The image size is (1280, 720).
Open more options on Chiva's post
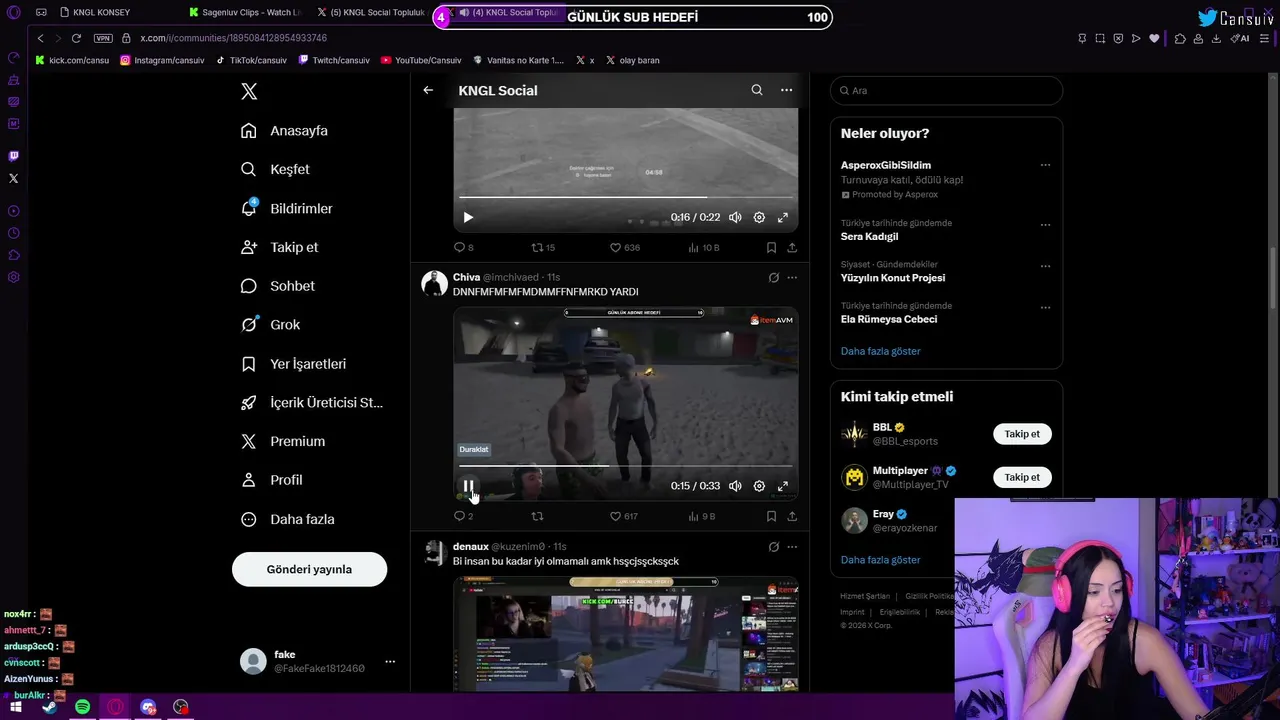point(792,278)
